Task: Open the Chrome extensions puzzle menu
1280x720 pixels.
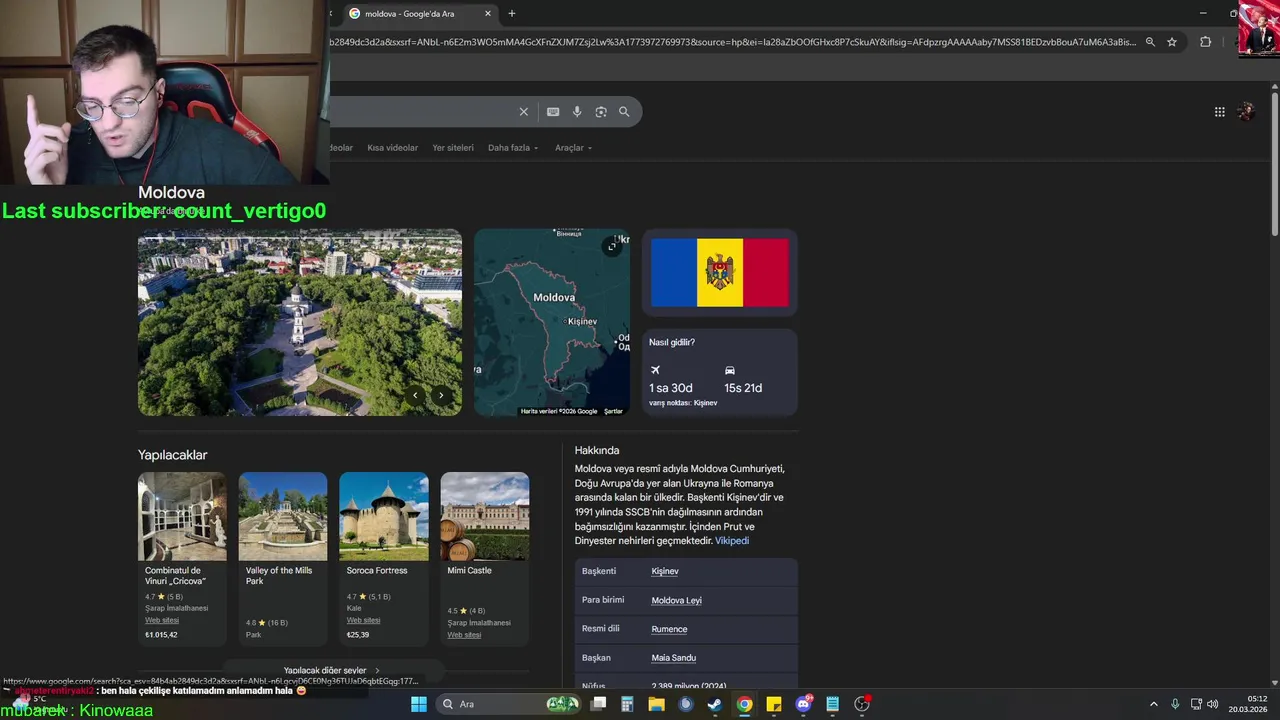Action: [1205, 42]
